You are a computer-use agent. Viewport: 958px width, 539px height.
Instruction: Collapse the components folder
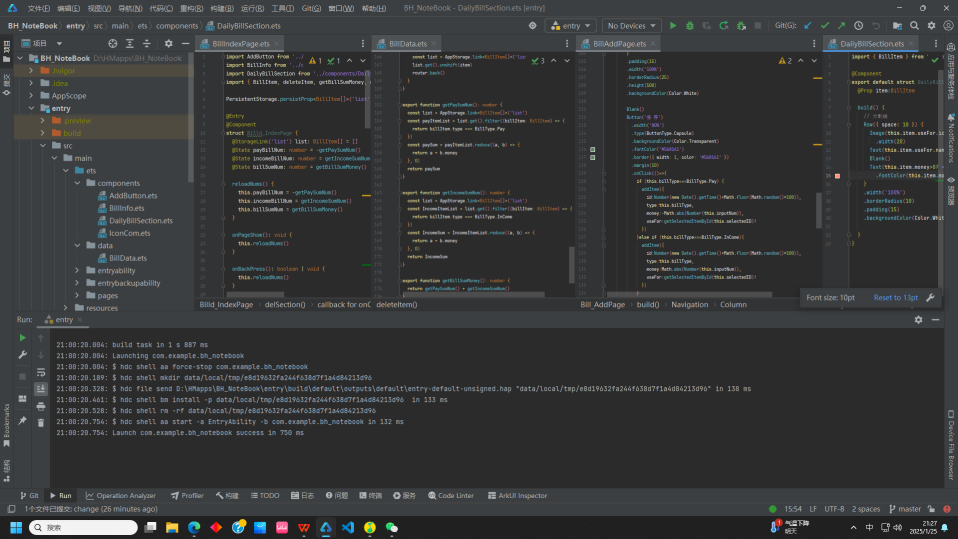click(x=77, y=183)
